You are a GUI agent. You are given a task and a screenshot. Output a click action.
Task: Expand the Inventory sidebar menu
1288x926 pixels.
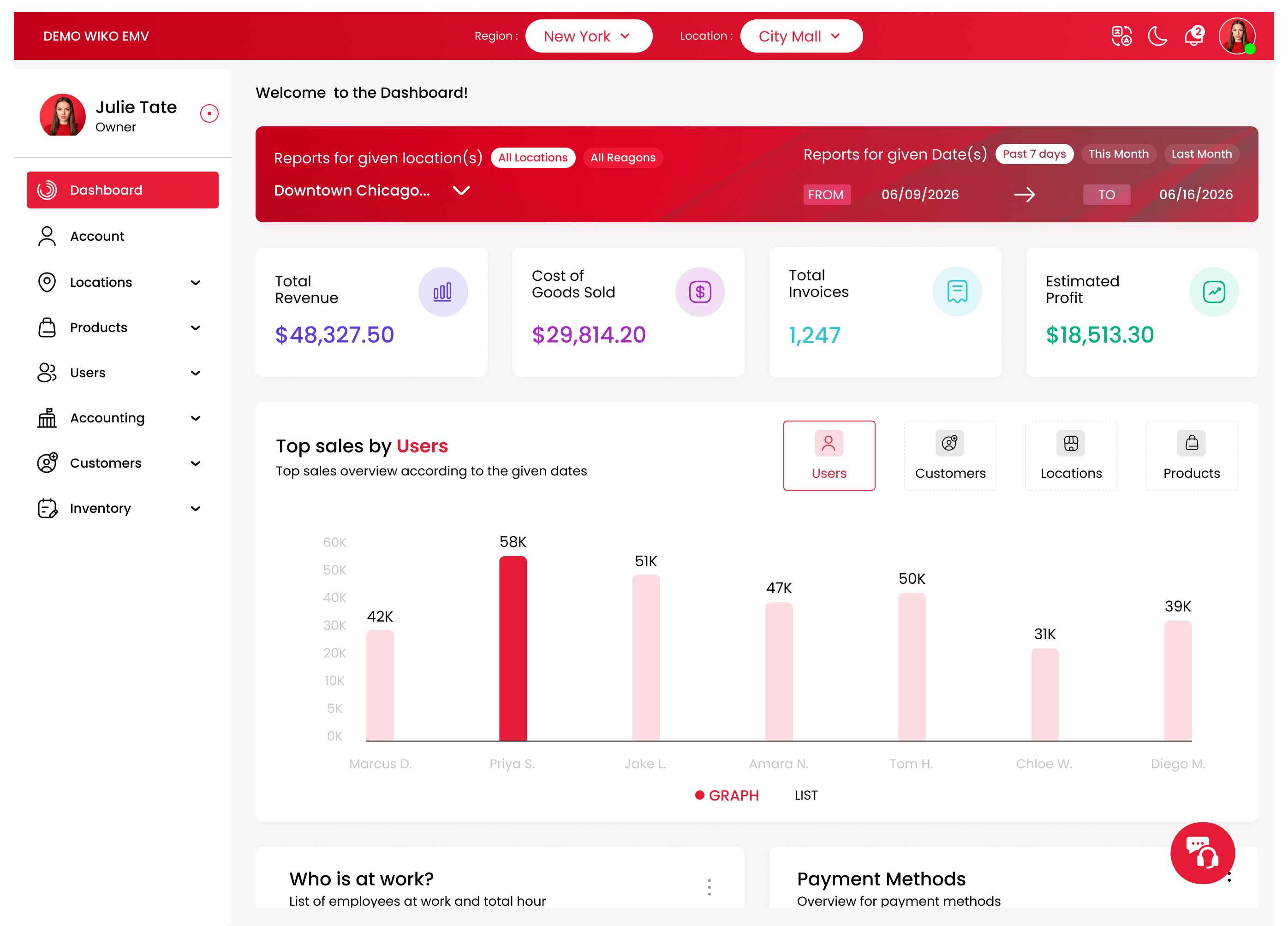tap(195, 508)
